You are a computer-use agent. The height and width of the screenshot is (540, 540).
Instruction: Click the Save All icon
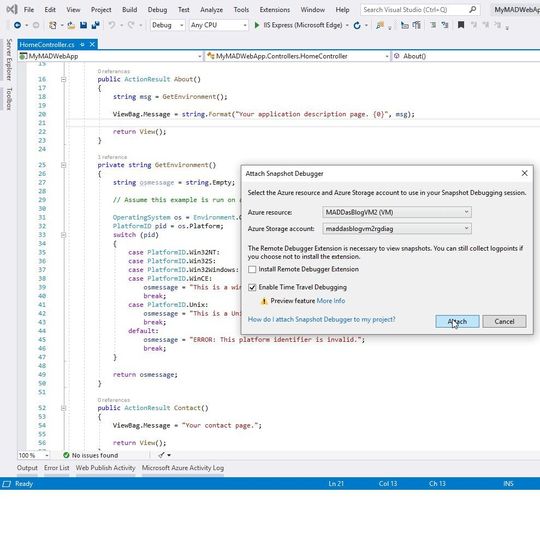95,25
